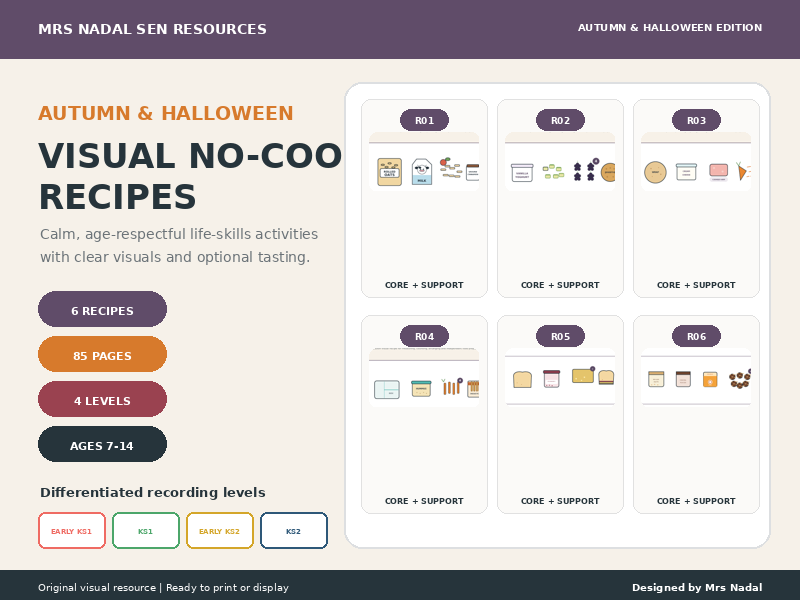Click CORE + SUPPORT under the R03 card
This screenshot has width=800, height=600.
(x=696, y=285)
